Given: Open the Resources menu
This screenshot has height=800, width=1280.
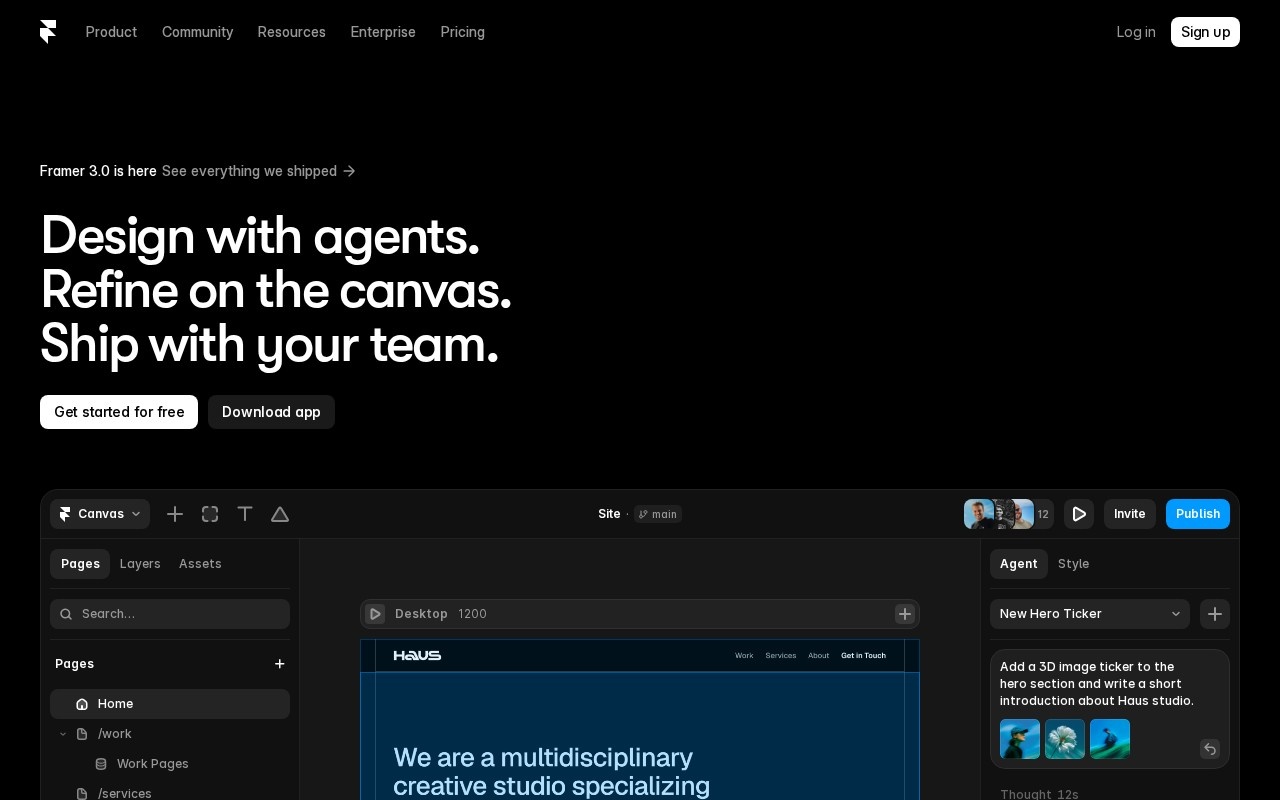Looking at the screenshot, I should pos(291,32).
